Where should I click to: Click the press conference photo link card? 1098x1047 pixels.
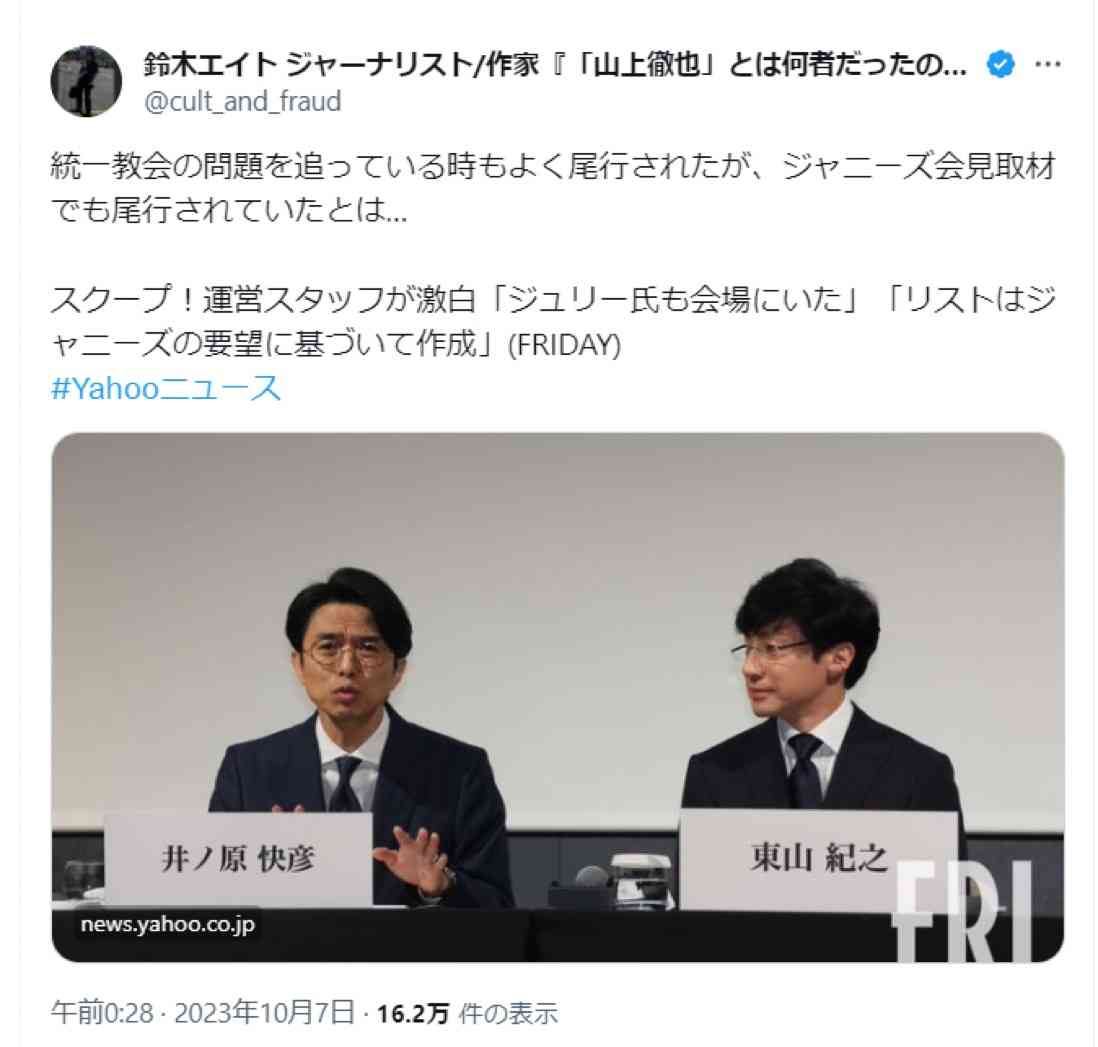[558, 698]
